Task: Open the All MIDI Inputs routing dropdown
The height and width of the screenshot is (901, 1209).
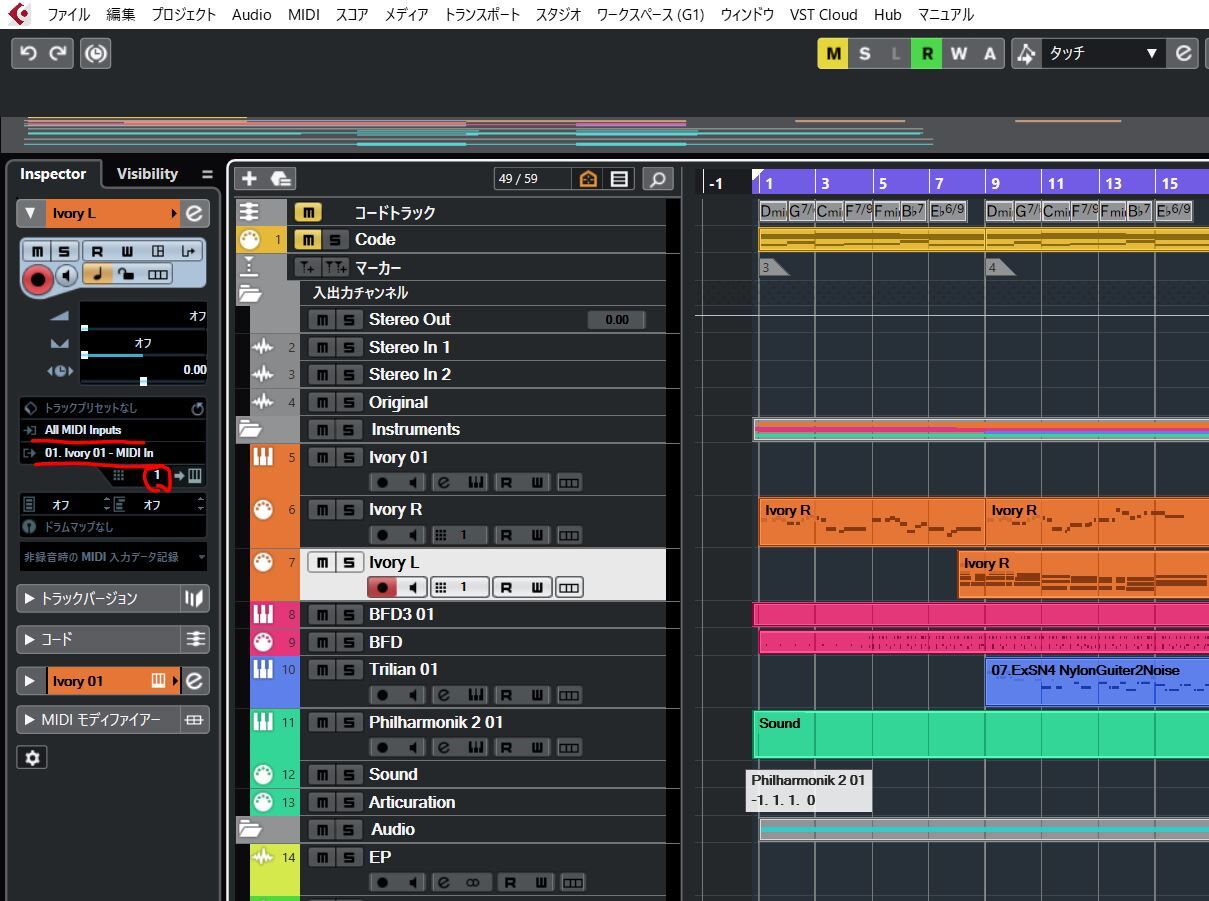Action: 113,430
